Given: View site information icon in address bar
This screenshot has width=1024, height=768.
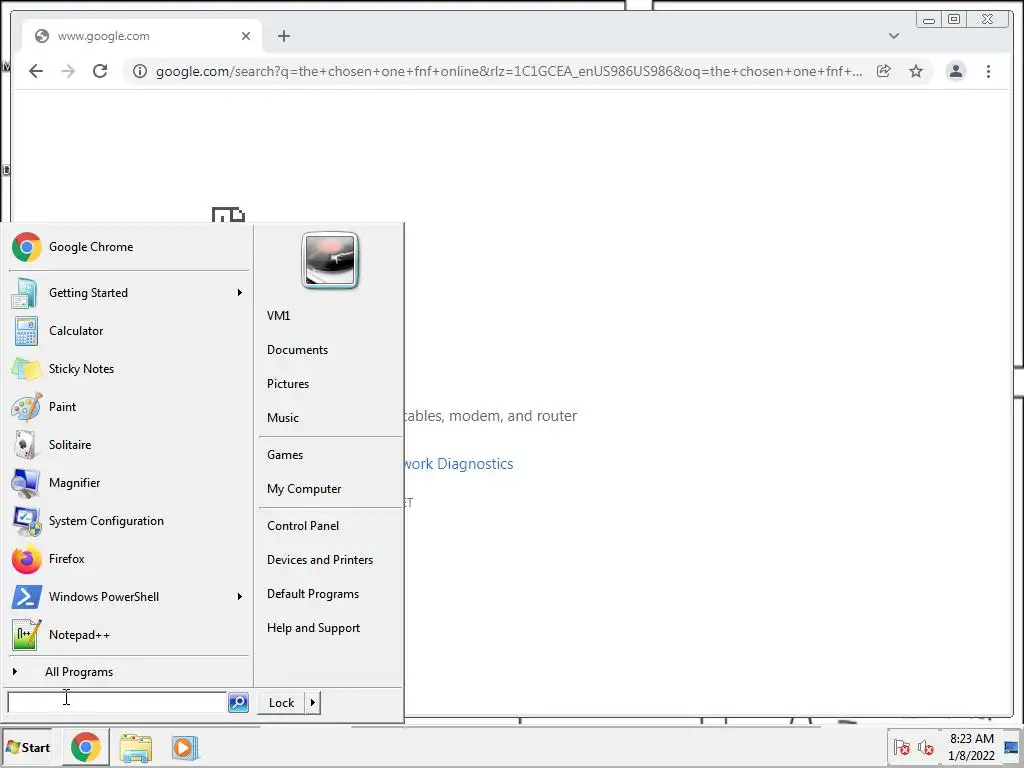Looking at the screenshot, I should tap(140, 71).
